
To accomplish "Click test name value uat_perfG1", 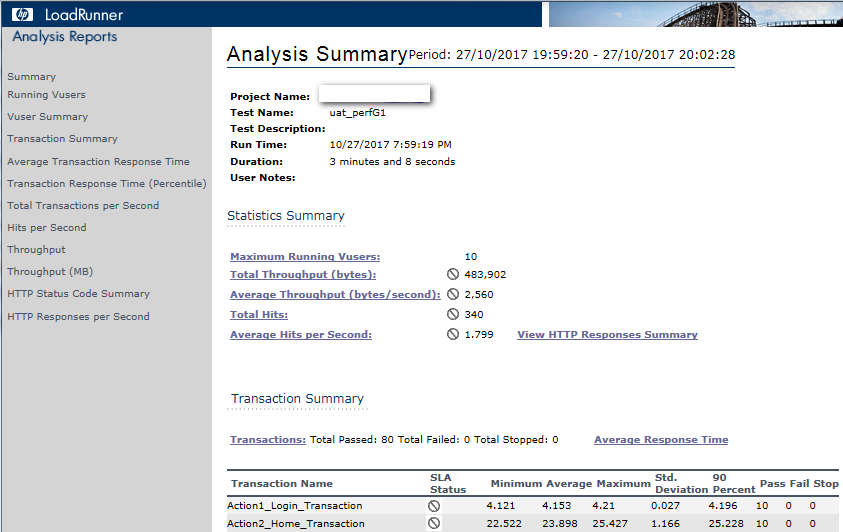I will click(358, 113).
